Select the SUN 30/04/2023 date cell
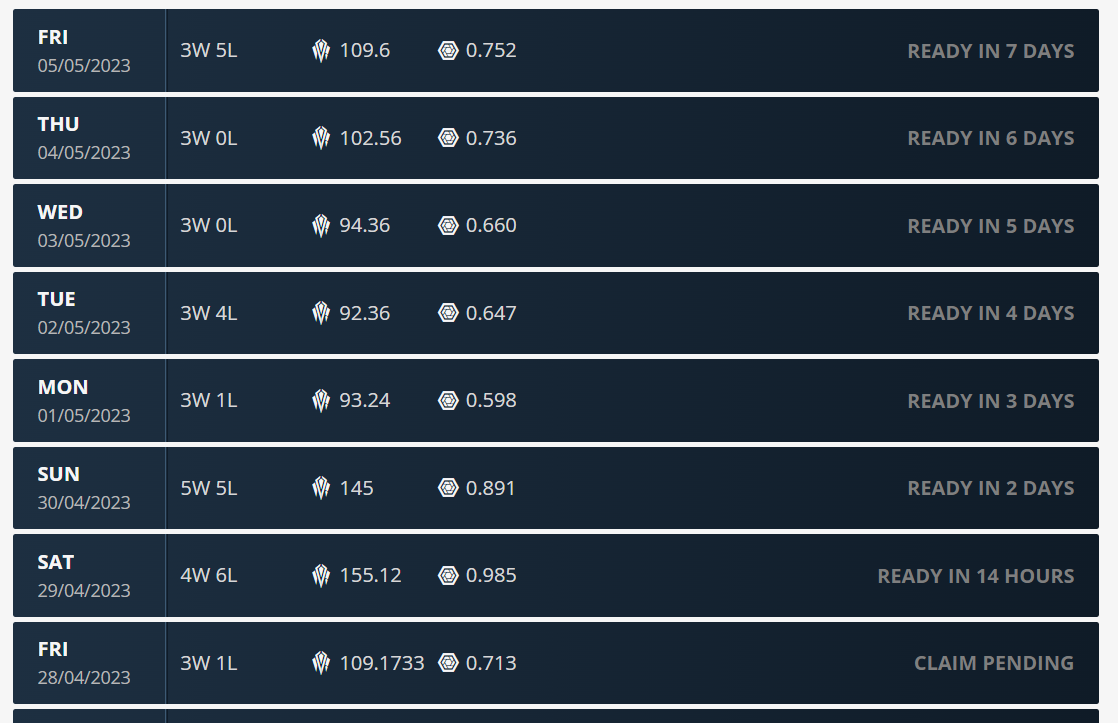 89,488
